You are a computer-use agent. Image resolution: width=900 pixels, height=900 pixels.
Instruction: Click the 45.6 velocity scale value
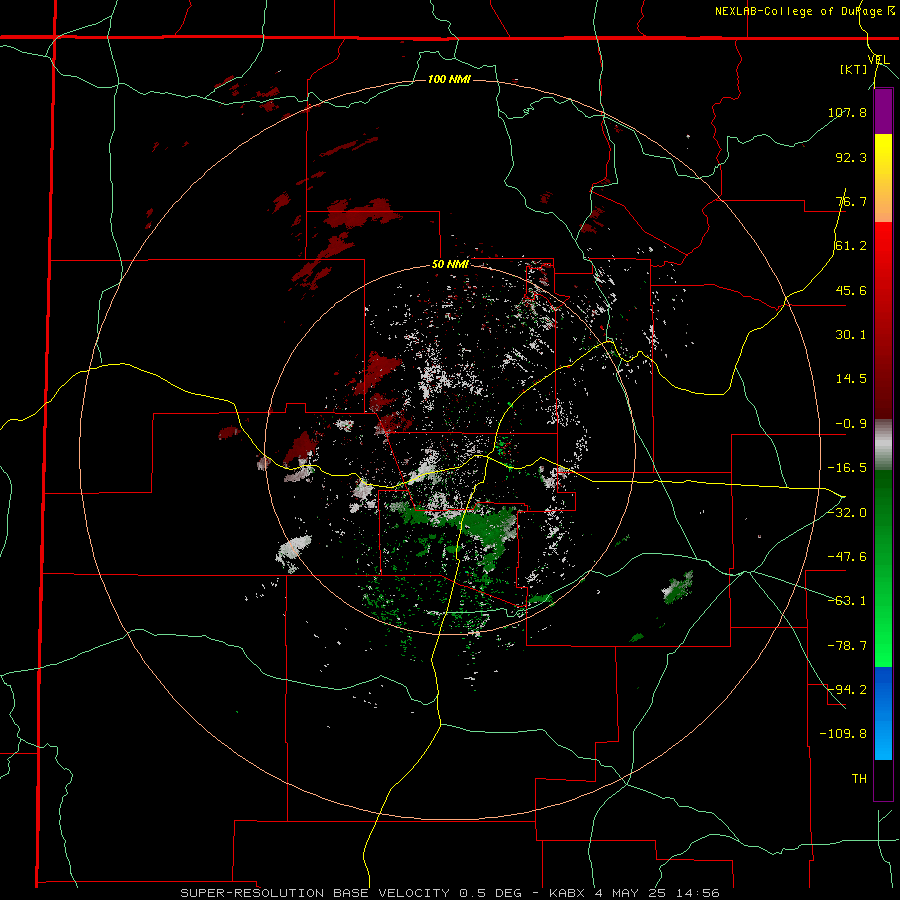click(x=851, y=290)
